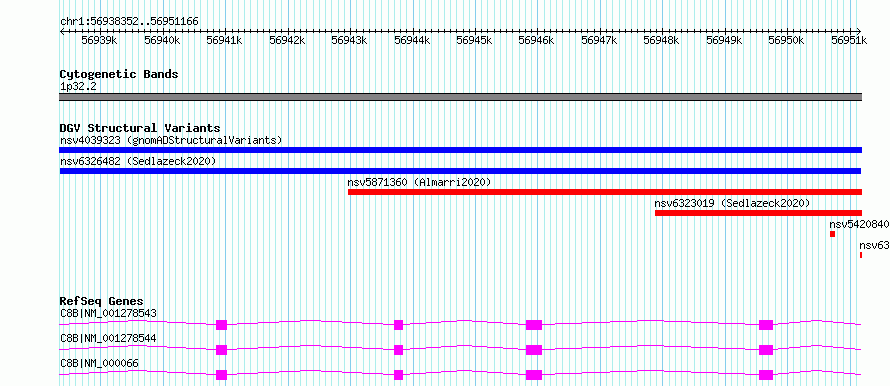
Task: Select NM_000066 exon between 56943k and 56944k
Action: (x=398, y=375)
